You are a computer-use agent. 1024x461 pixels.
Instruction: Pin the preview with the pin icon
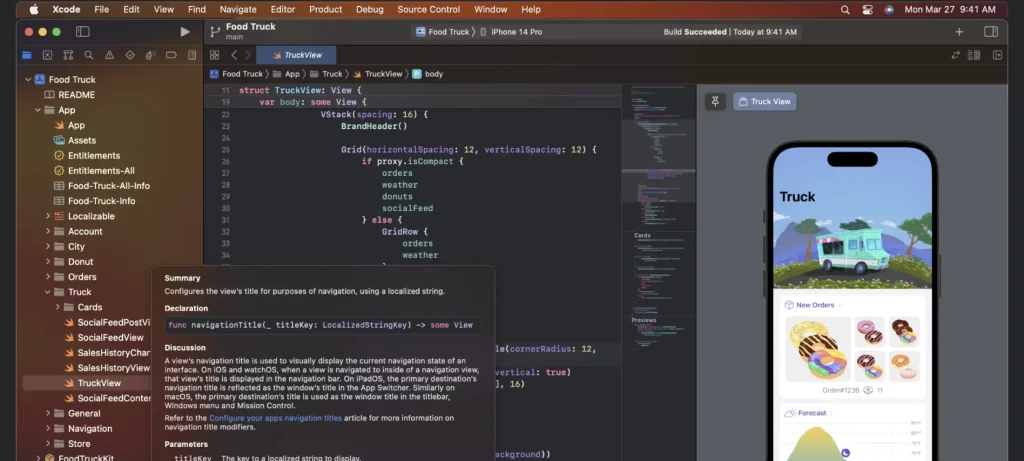tap(715, 101)
